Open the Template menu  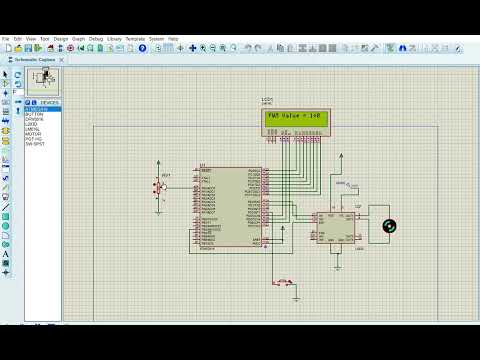pyautogui.click(x=135, y=39)
